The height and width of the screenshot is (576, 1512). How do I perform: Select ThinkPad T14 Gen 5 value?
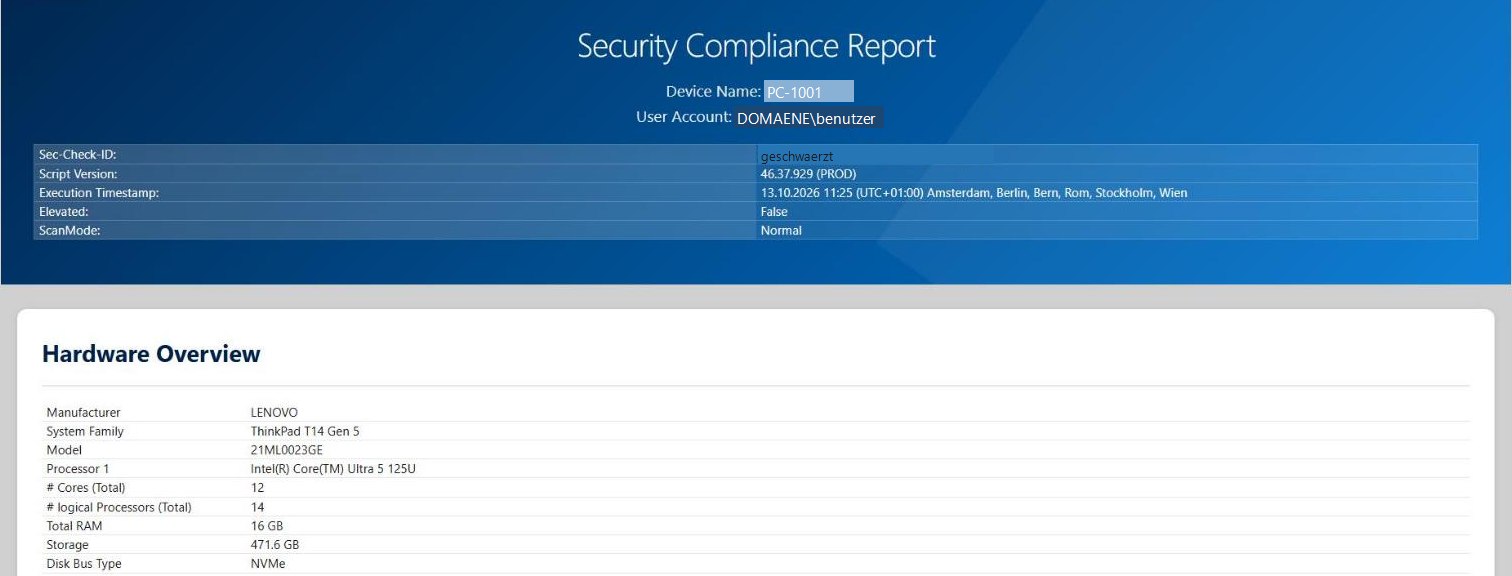coord(304,431)
